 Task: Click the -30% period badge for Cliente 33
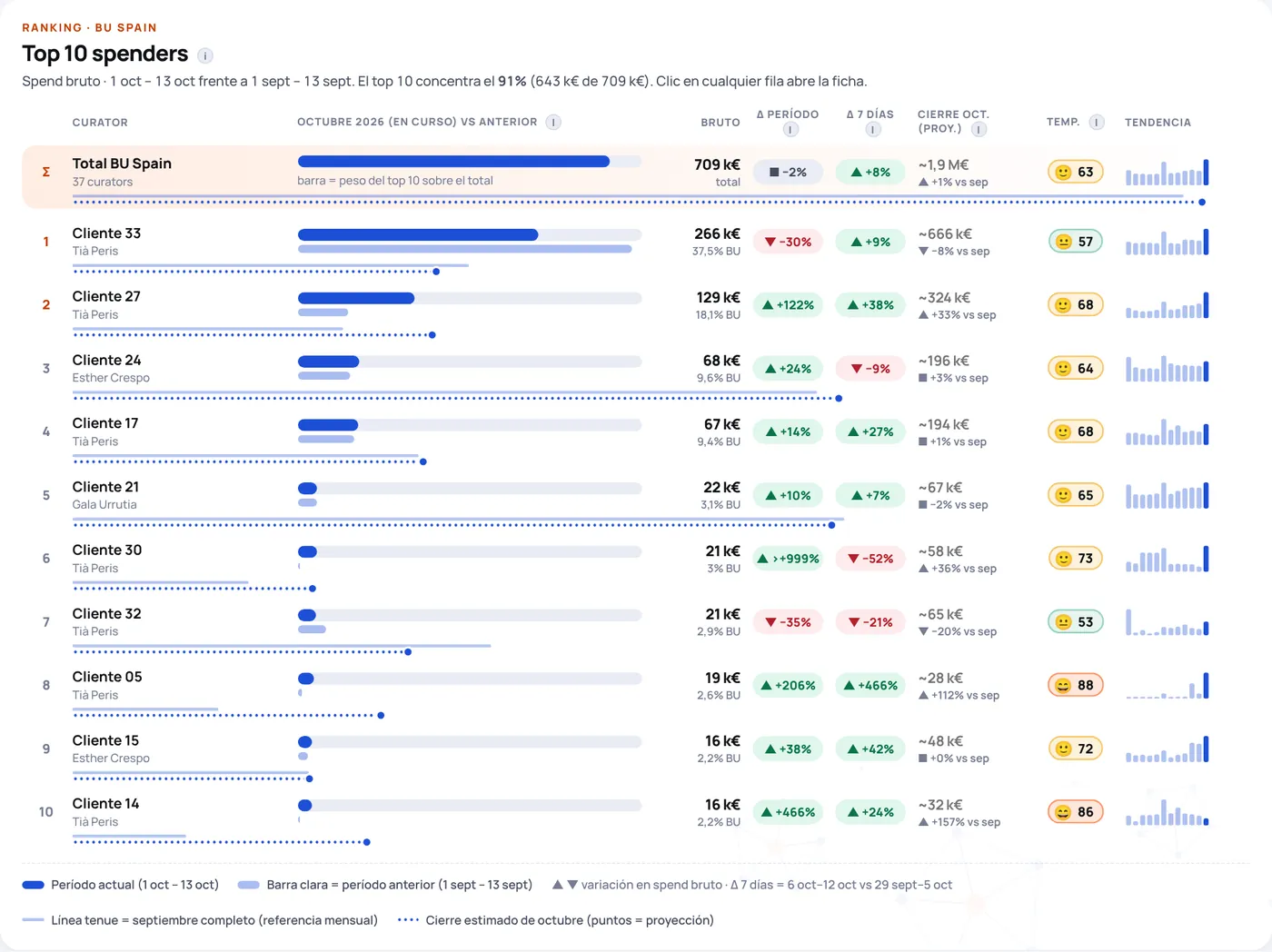788,242
